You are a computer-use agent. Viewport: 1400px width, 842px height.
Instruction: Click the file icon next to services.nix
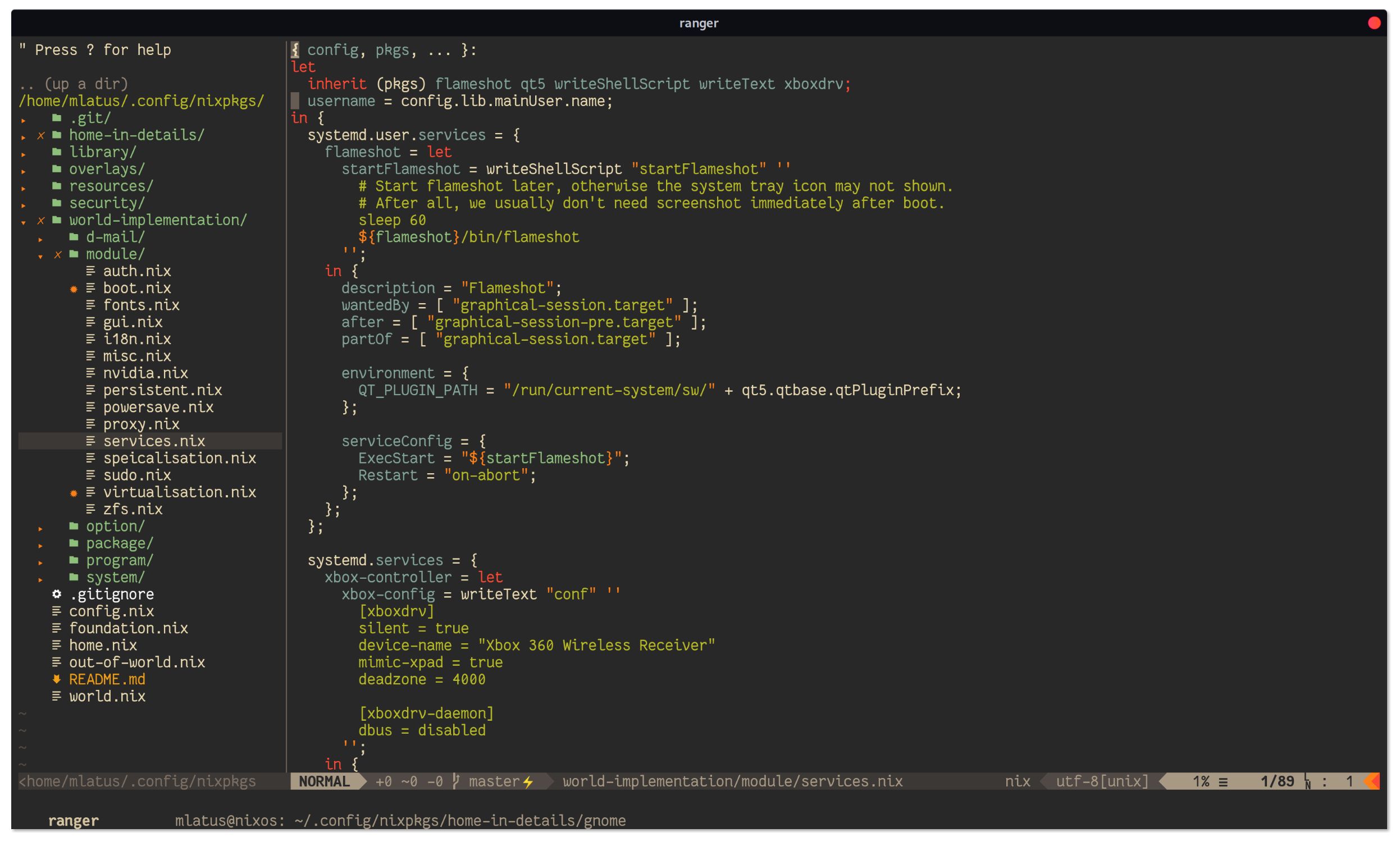pyautogui.click(x=90, y=441)
